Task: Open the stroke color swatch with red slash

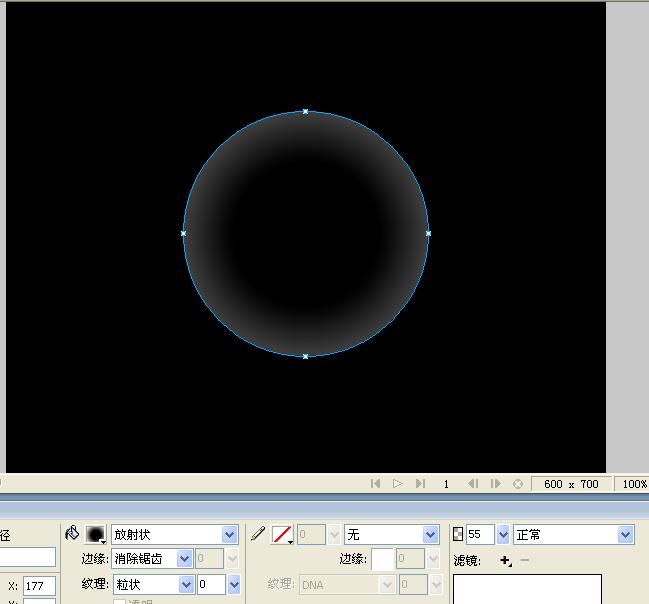Action: [x=282, y=534]
